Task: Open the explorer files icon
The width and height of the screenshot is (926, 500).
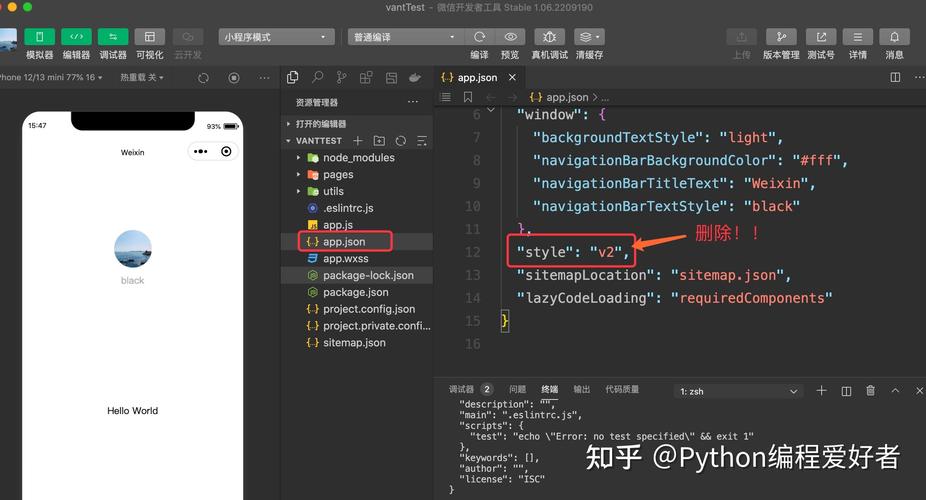Action: click(x=292, y=77)
